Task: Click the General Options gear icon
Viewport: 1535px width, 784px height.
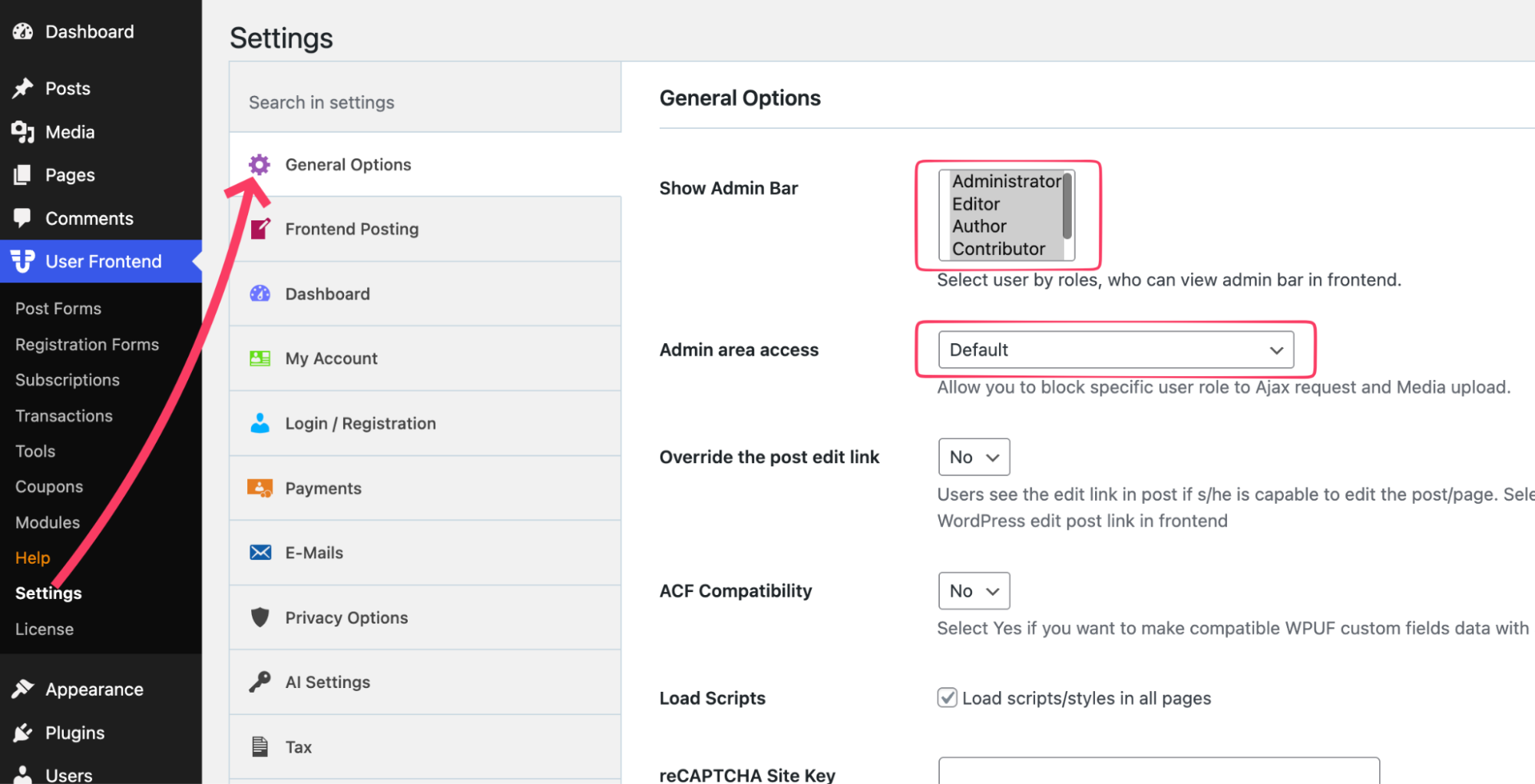Action: coord(260,164)
